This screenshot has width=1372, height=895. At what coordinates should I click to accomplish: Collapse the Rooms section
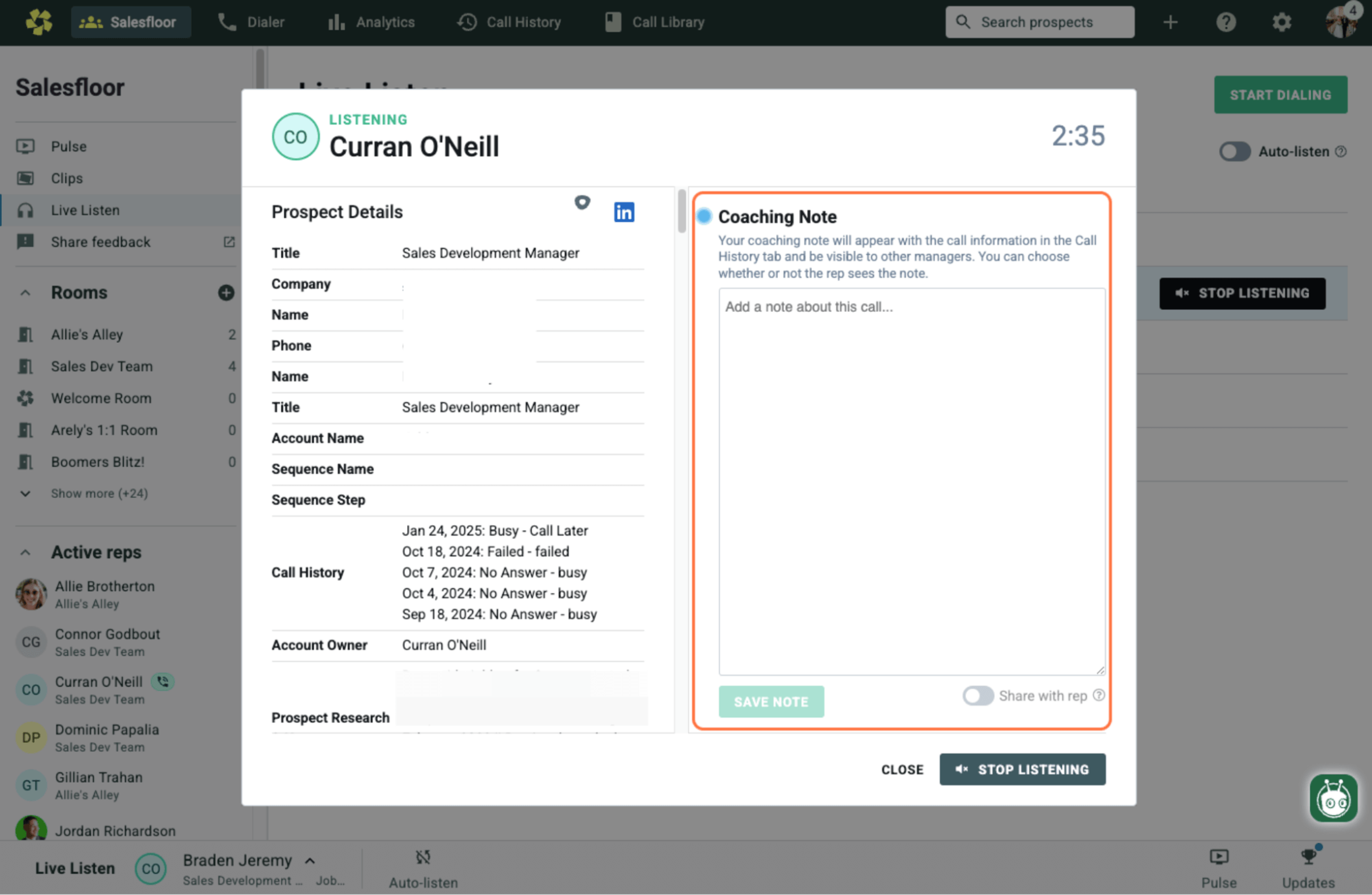coord(25,293)
